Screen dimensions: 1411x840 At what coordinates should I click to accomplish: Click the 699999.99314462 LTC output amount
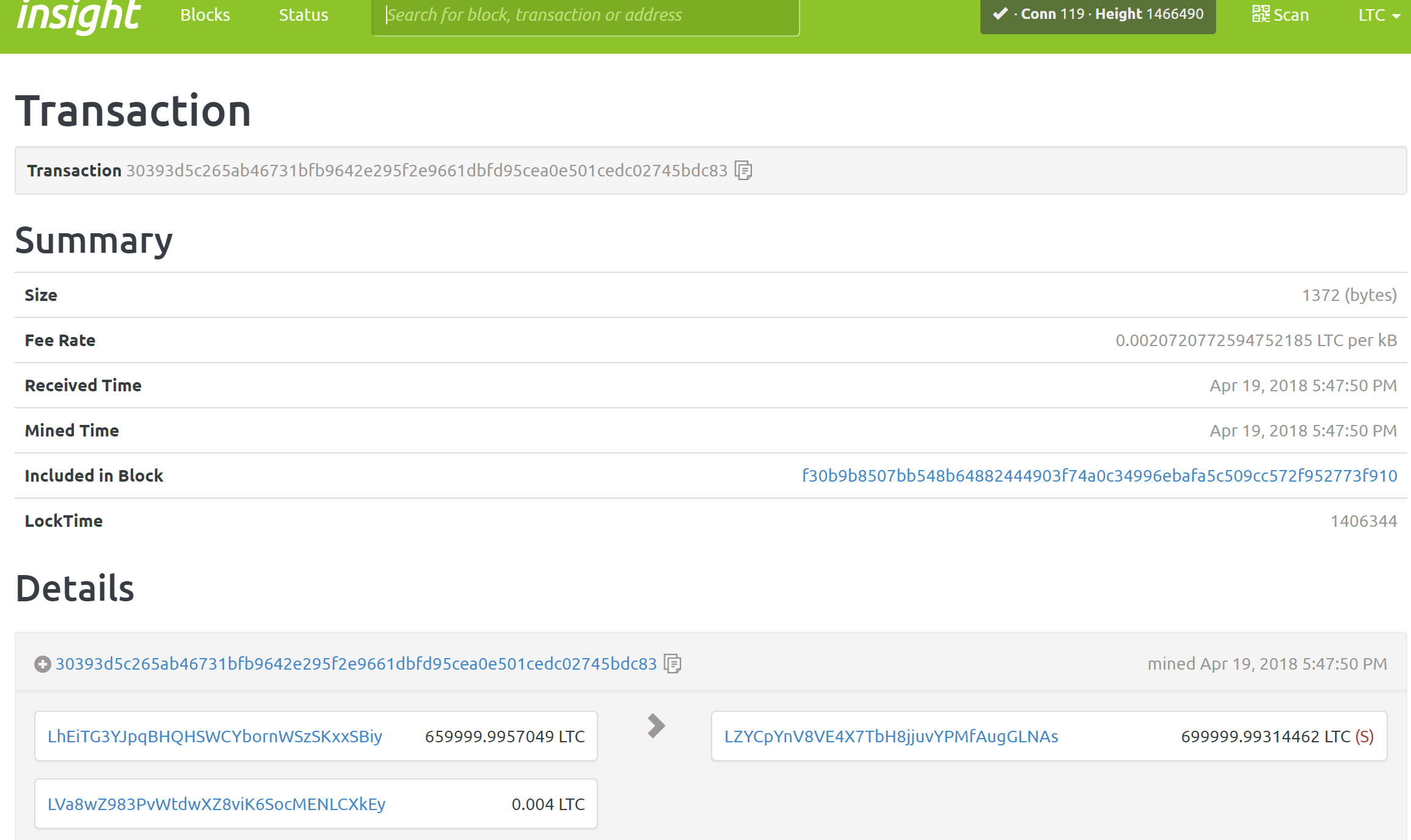[1265, 736]
